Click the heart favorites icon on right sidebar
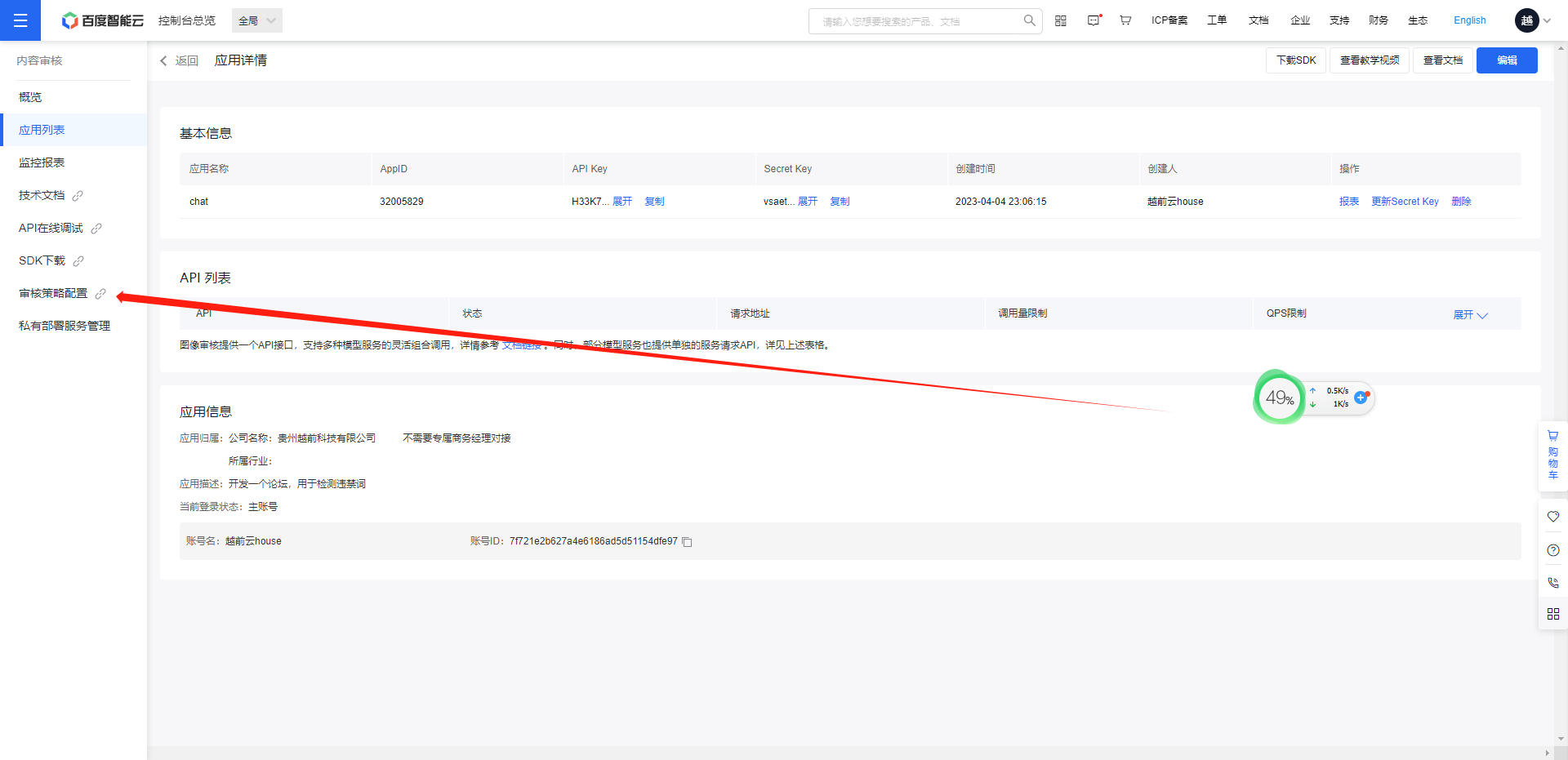The width and height of the screenshot is (1568, 760). [x=1552, y=517]
